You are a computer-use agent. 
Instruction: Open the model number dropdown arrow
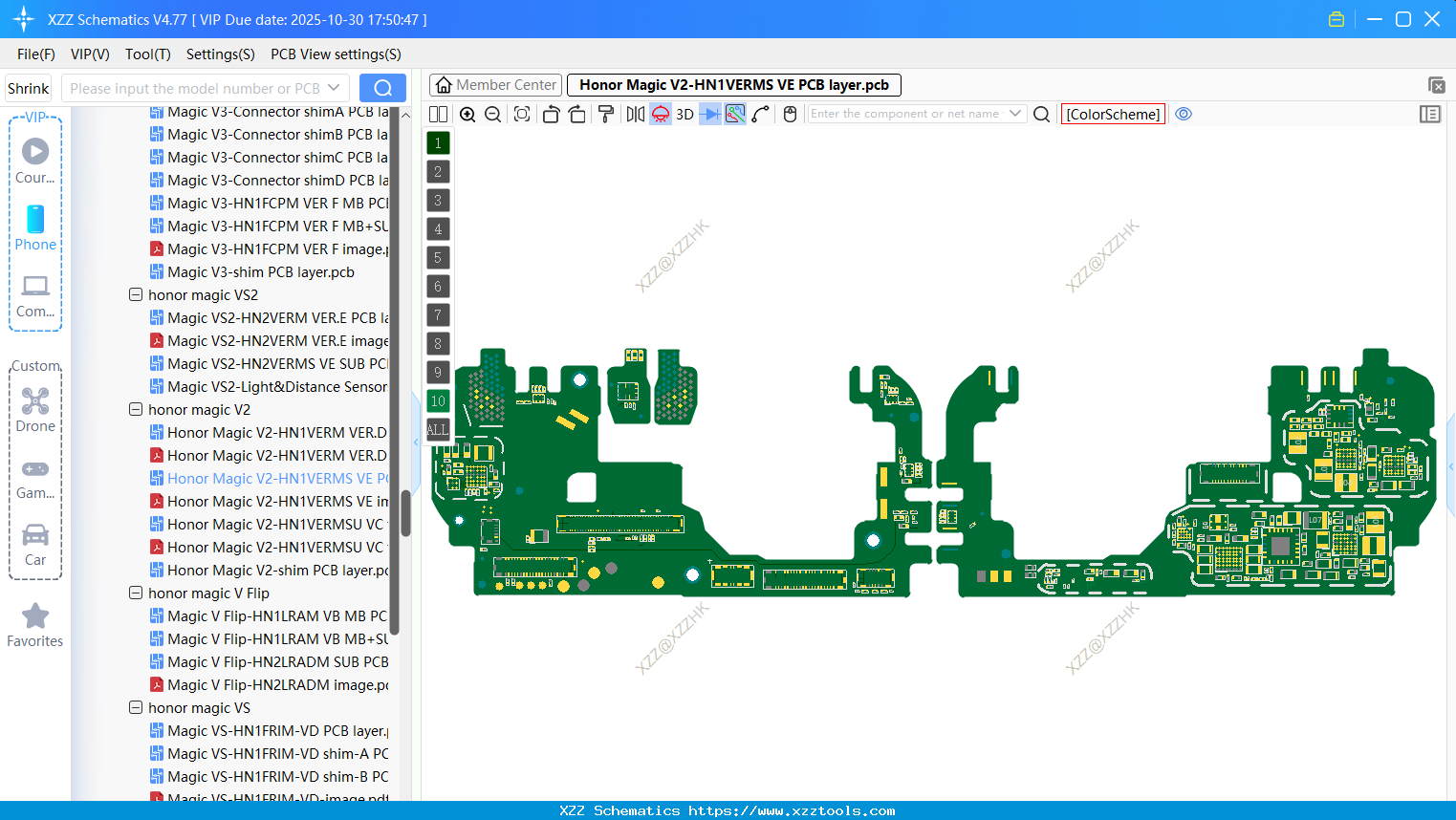pyautogui.click(x=334, y=88)
